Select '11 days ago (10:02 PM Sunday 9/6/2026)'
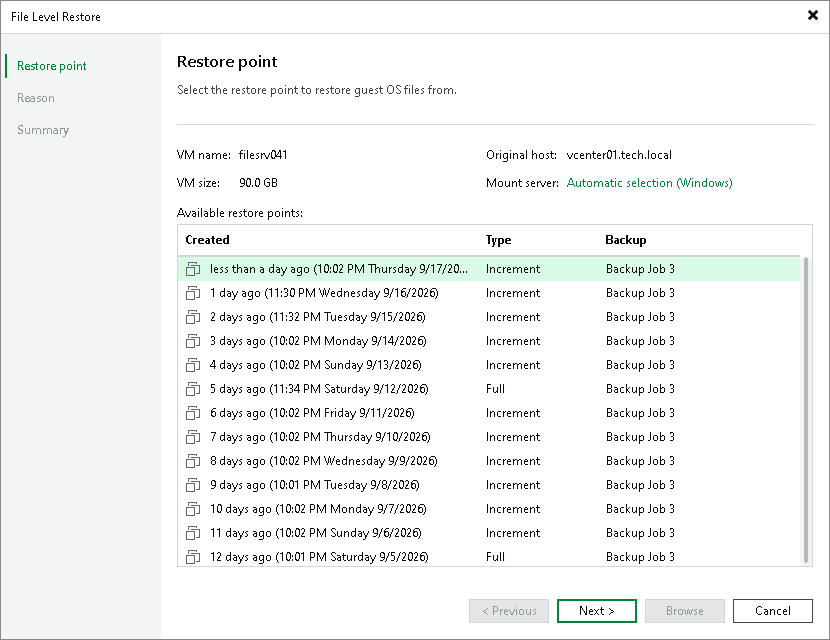This screenshot has width=830, height=640. point(489,533)
